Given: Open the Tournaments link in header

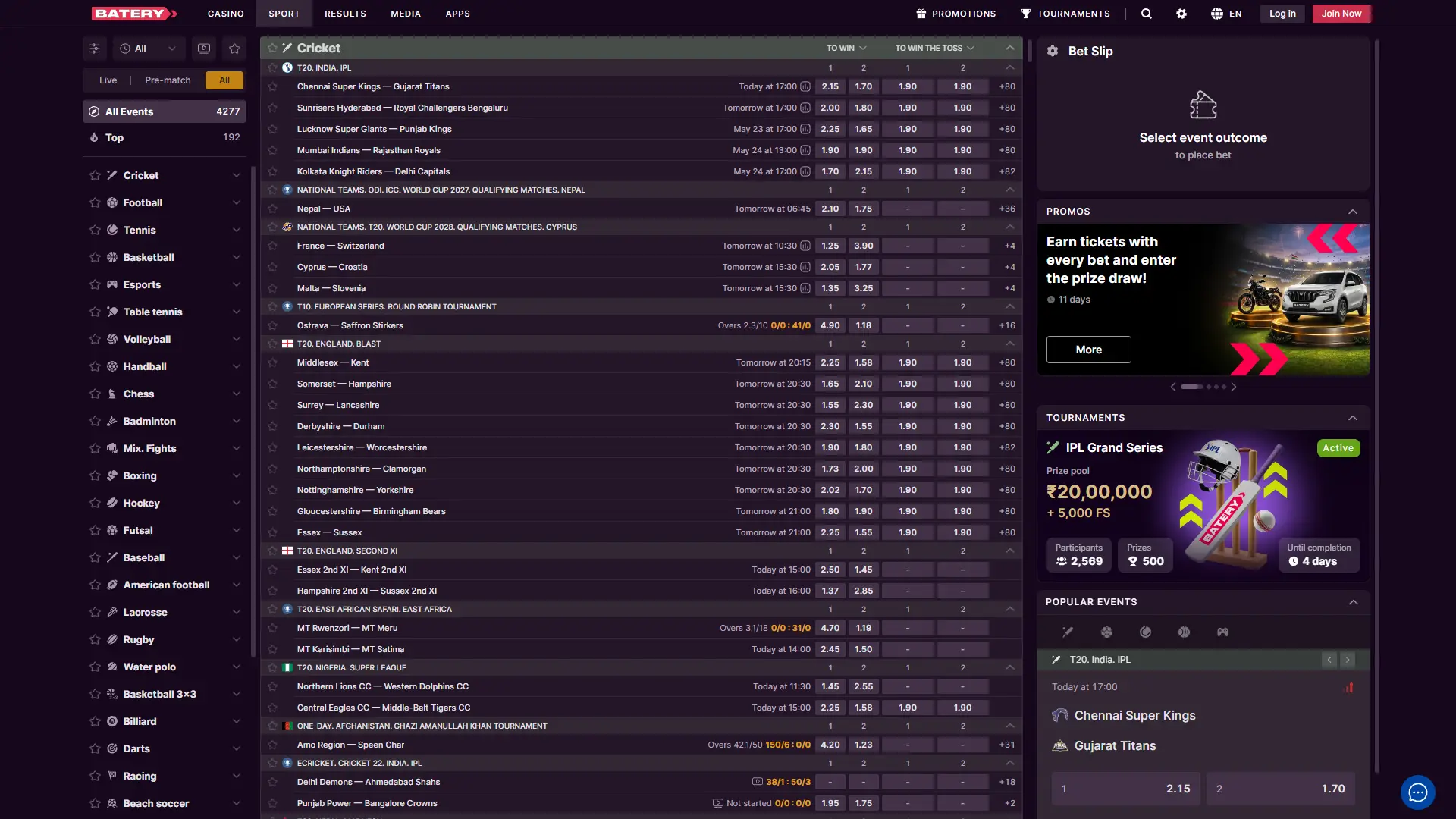Looking at the screenshot, I should (1065, 14).
